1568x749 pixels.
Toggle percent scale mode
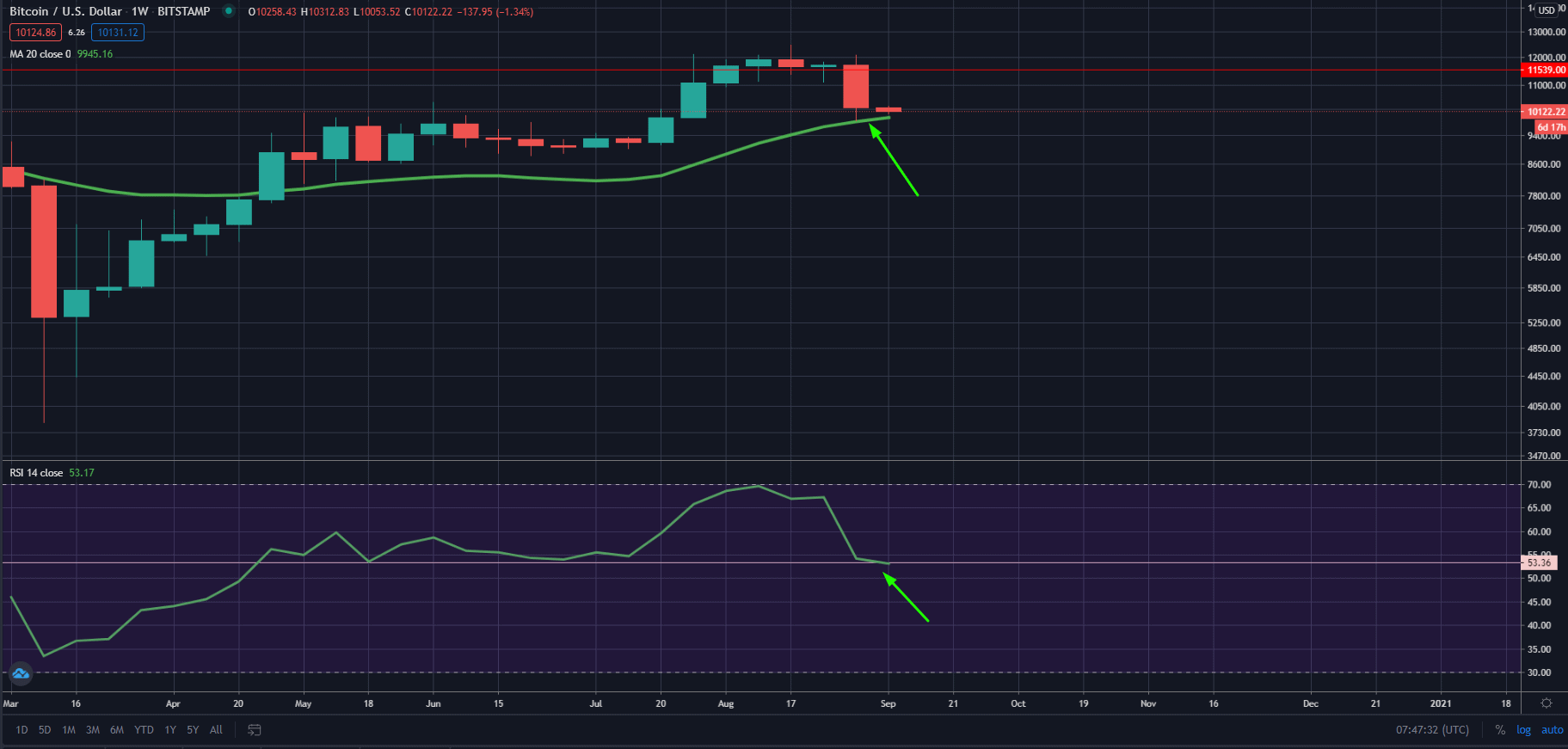point(1500,730)
